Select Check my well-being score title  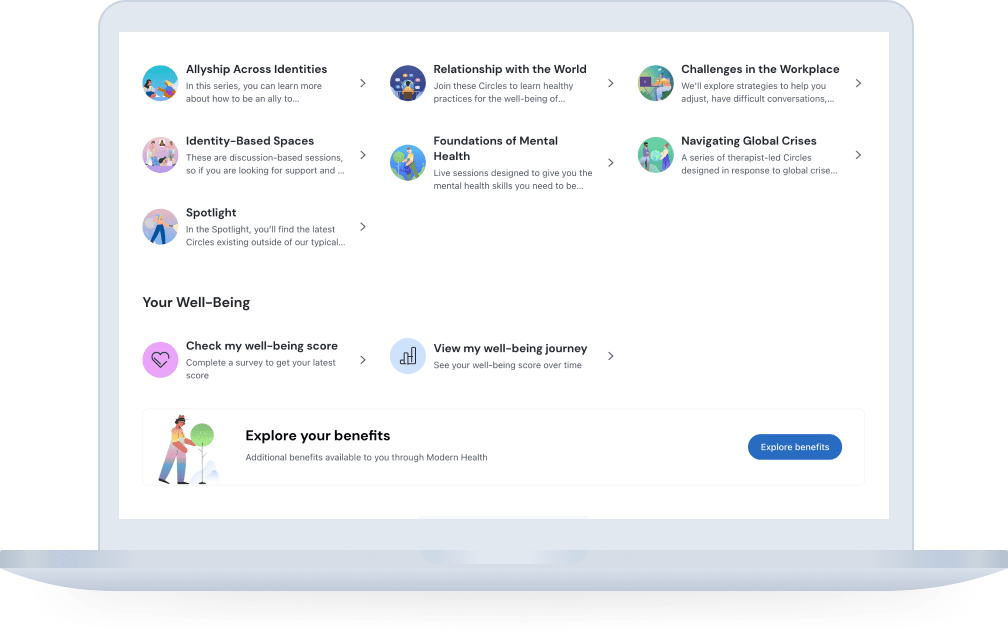(262, 346)
